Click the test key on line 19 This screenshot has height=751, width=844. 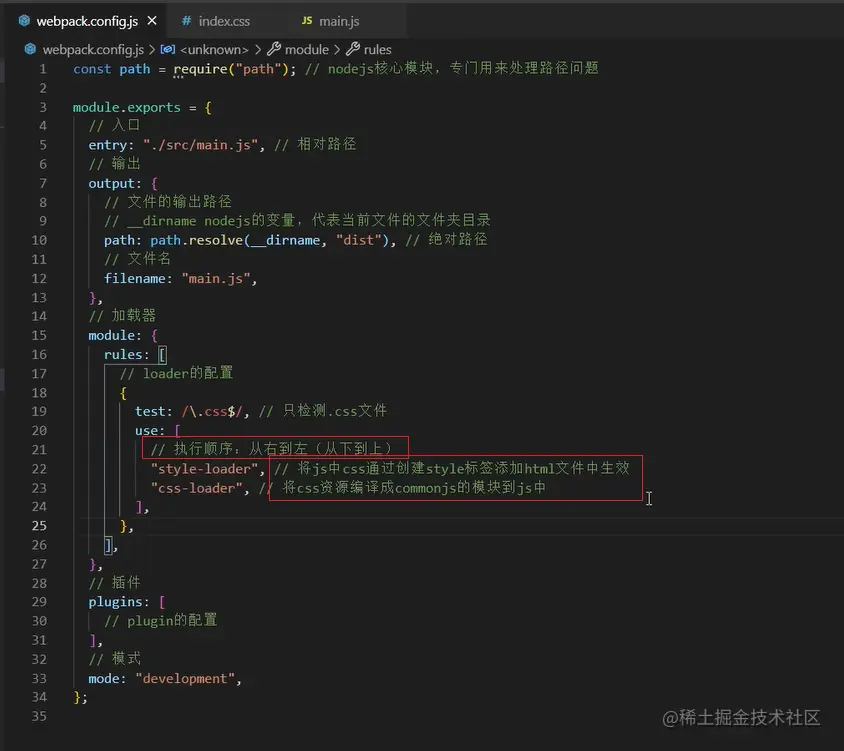[150, 411]
